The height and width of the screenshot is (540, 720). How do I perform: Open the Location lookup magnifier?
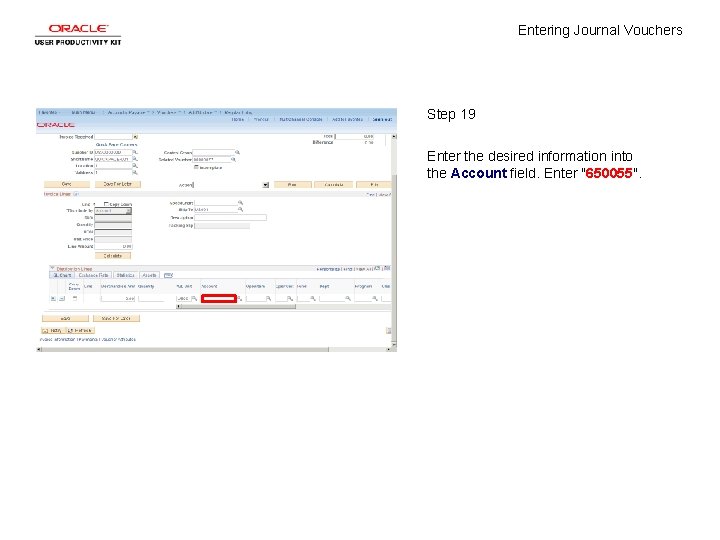(135, 166)
